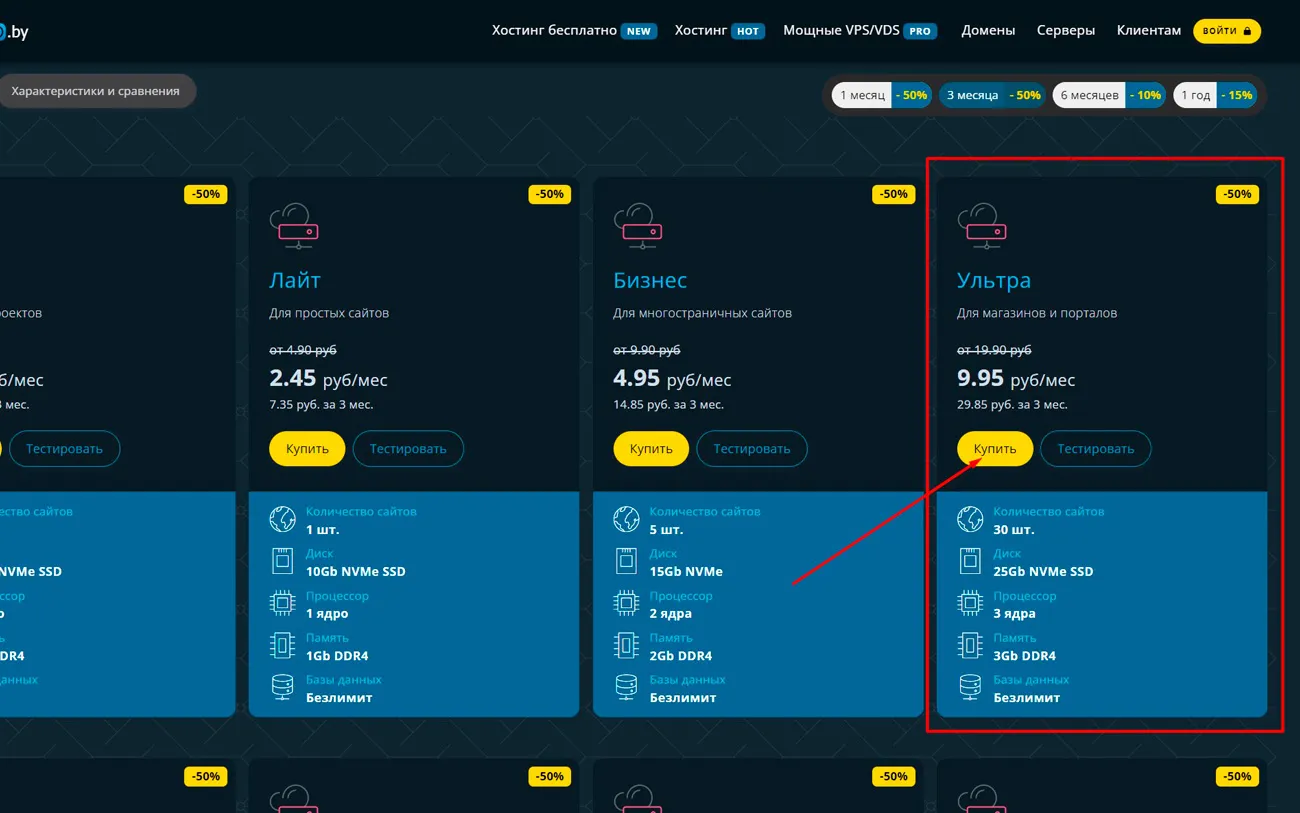
Task: Click the -50% badge on Ультра card
Action: click(x=1238, y=194)
